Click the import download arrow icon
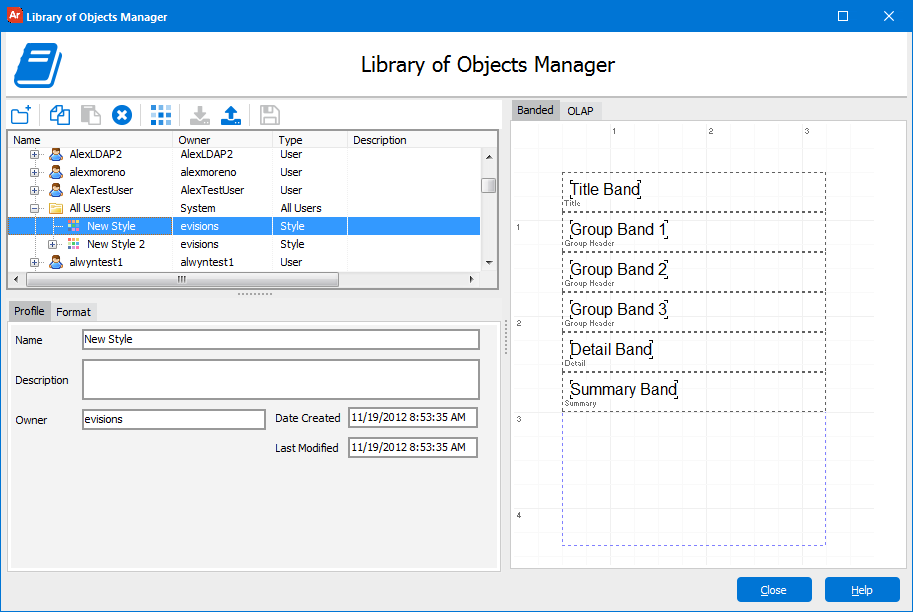The height and width of the screenshot is (612, 913). 200,115
